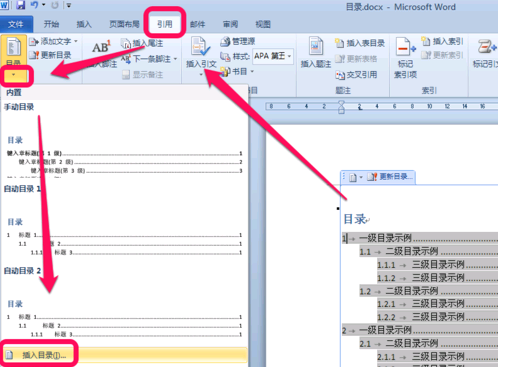The height and width of the screenshot is (367, 509).
Task: Click TOC entry 2.1 二级目录示例
Action: click(428, 343)
